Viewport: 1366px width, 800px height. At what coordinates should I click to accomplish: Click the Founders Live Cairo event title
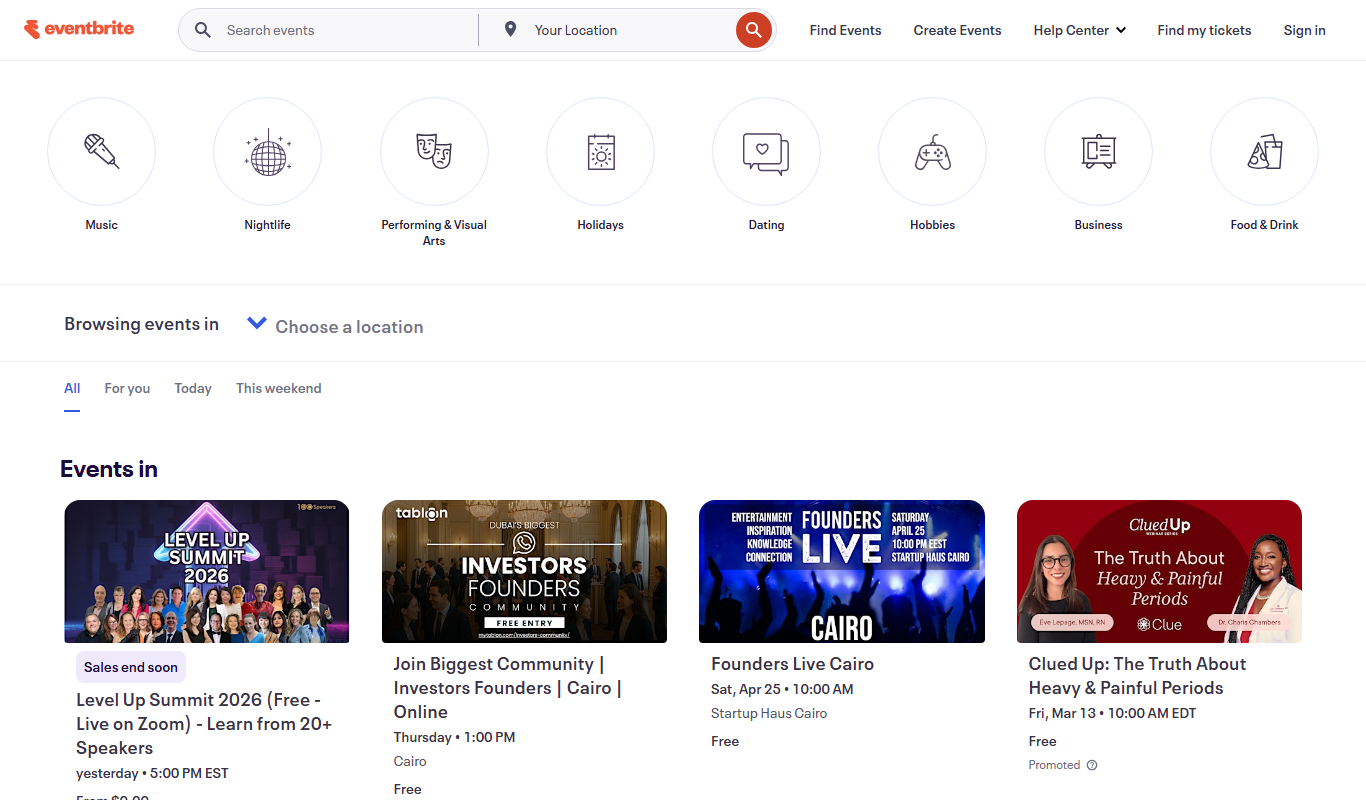[x=793, y=664]
